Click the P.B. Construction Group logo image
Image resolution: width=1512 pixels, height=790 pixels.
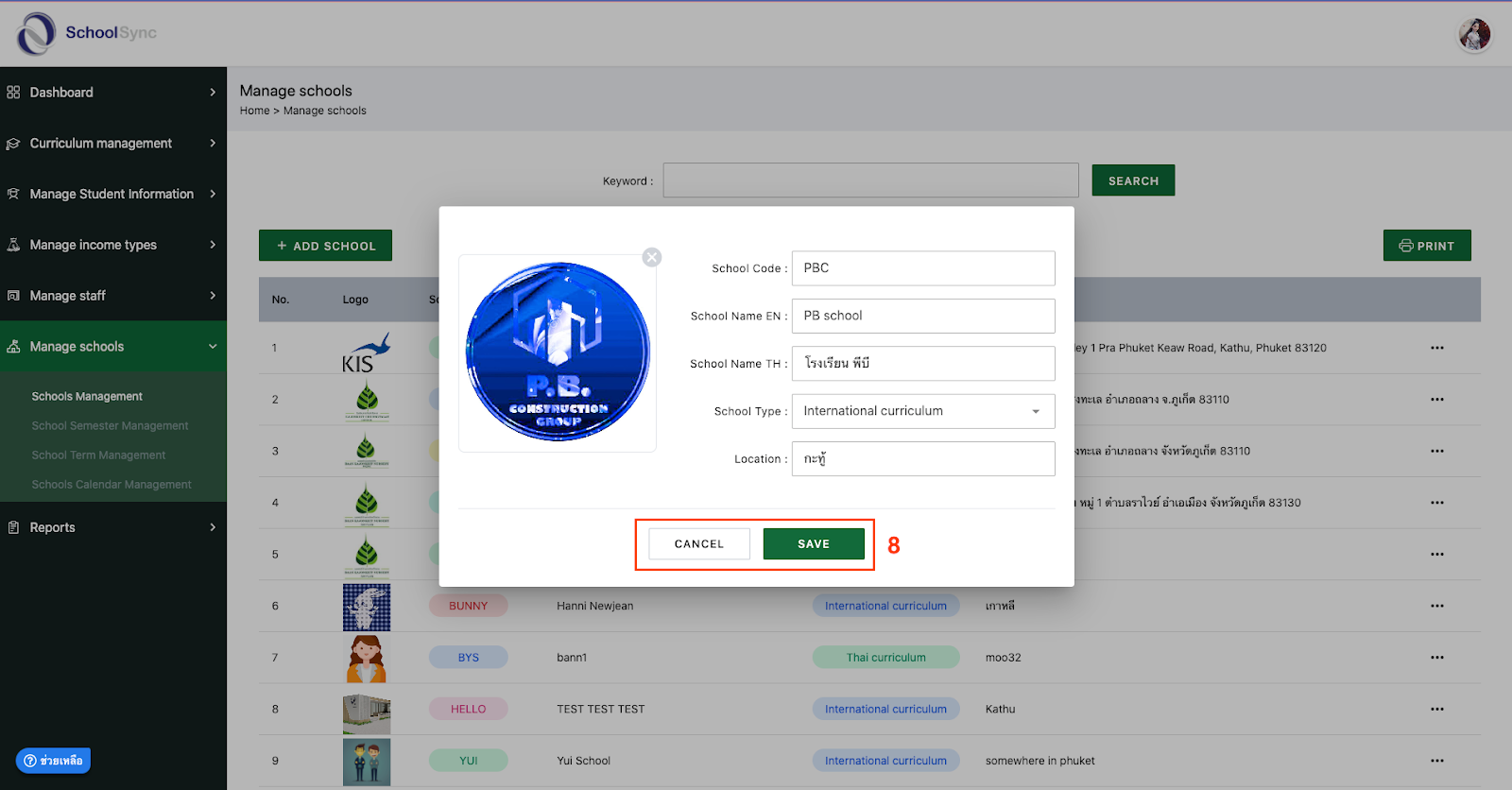tap(558, 352)
